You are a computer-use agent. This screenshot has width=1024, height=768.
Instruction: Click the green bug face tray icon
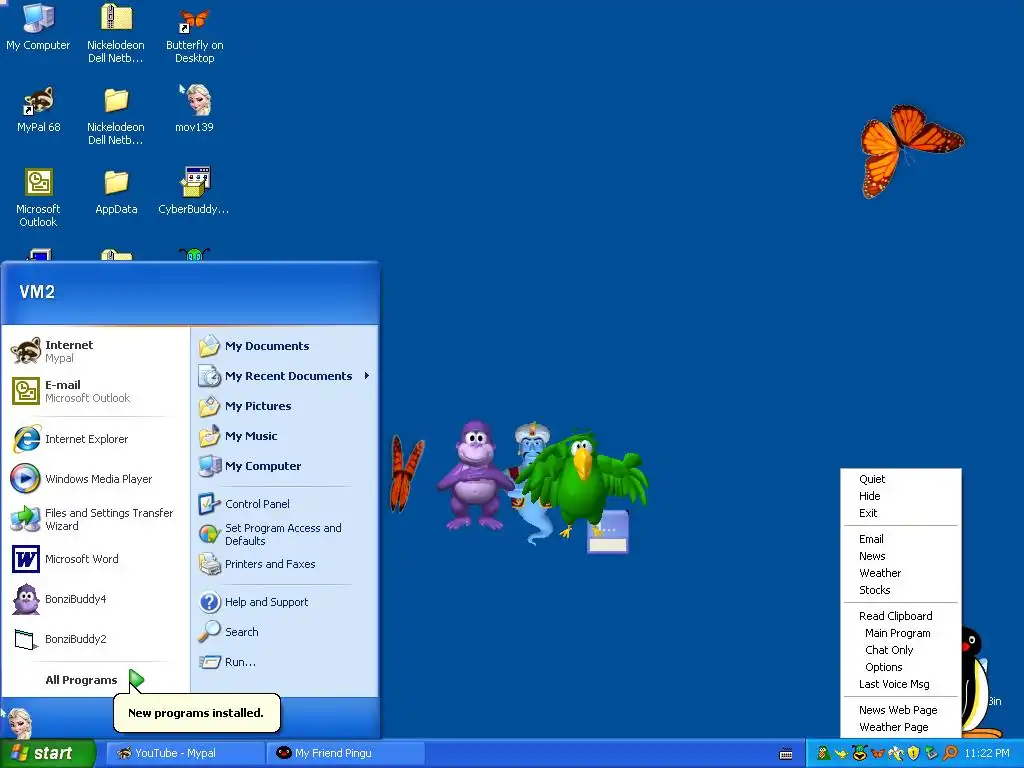(860, 753)
